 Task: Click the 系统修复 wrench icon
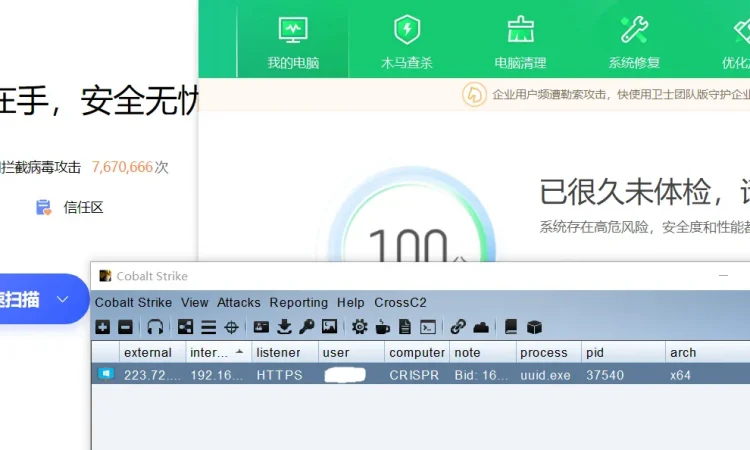[x=634, y=30]
